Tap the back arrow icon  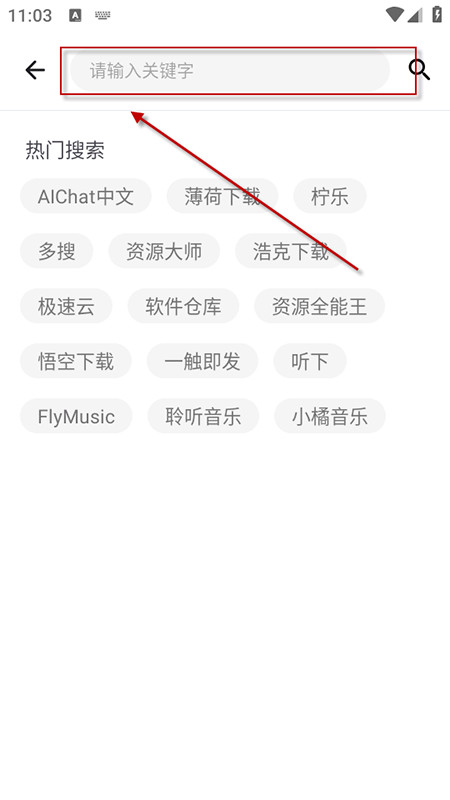click(35, 70)
